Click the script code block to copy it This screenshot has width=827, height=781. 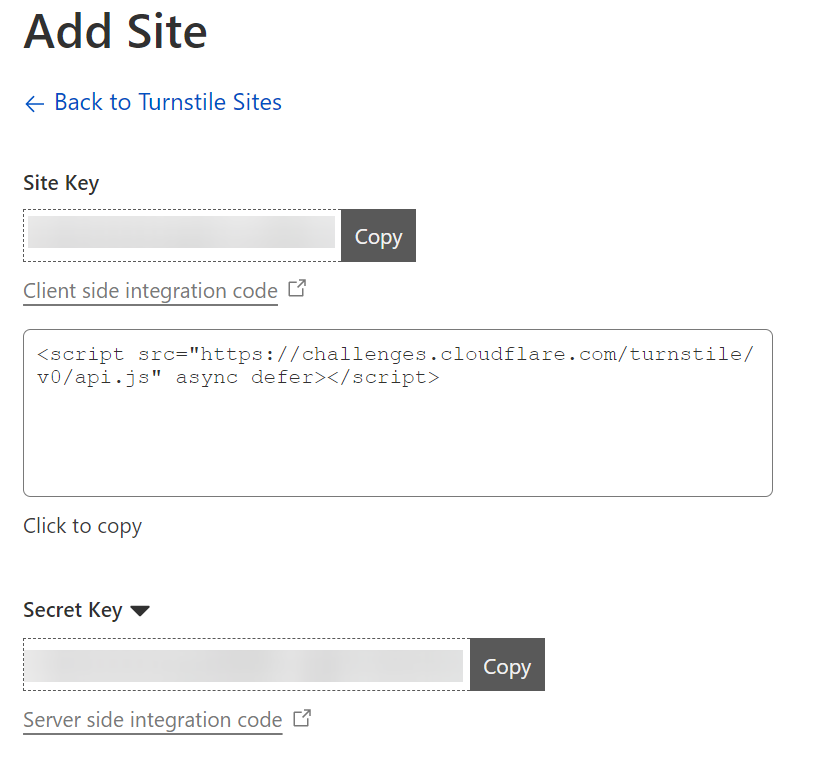click(397, 412)
